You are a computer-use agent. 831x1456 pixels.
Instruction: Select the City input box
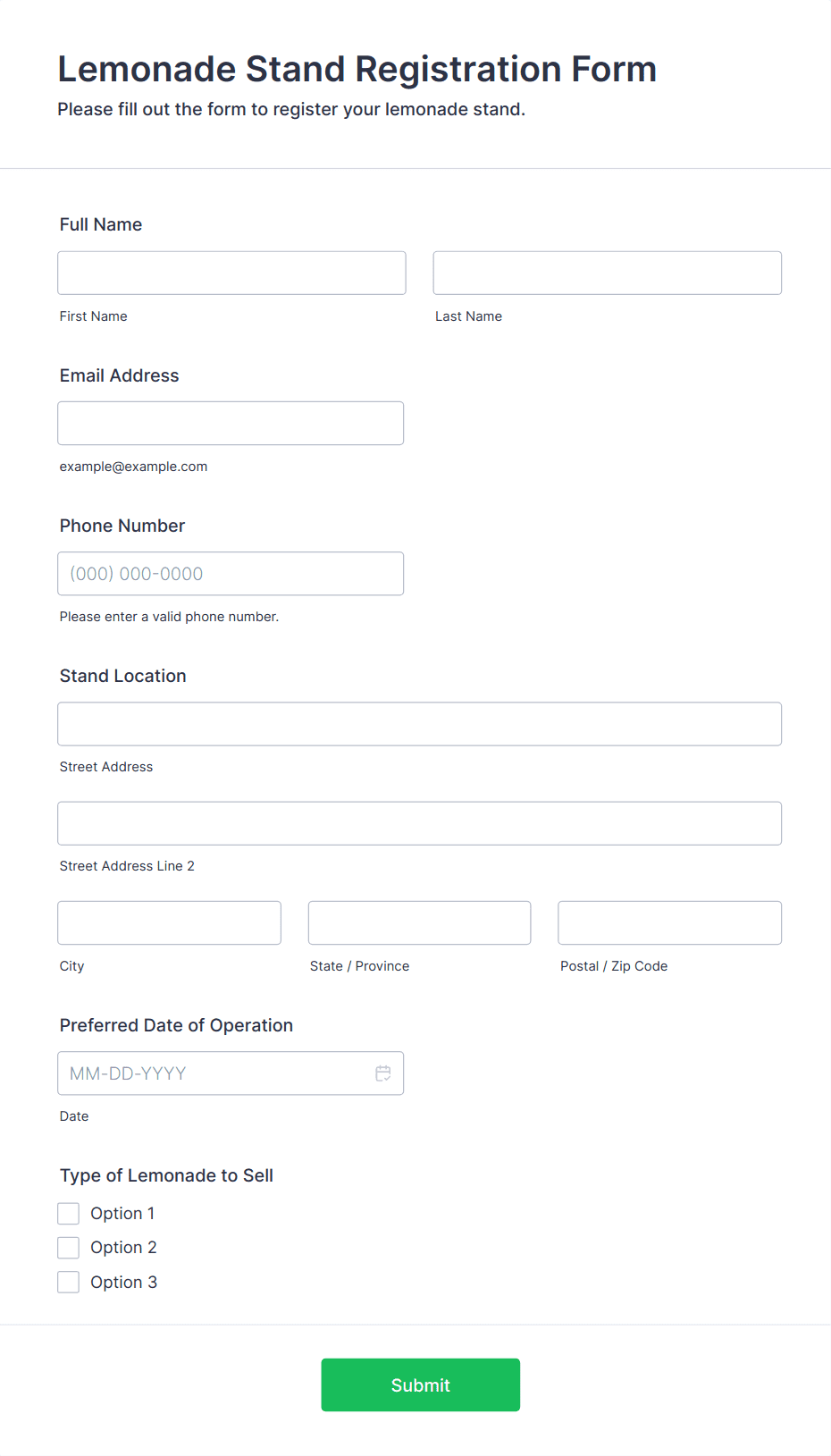click(169, 922)
